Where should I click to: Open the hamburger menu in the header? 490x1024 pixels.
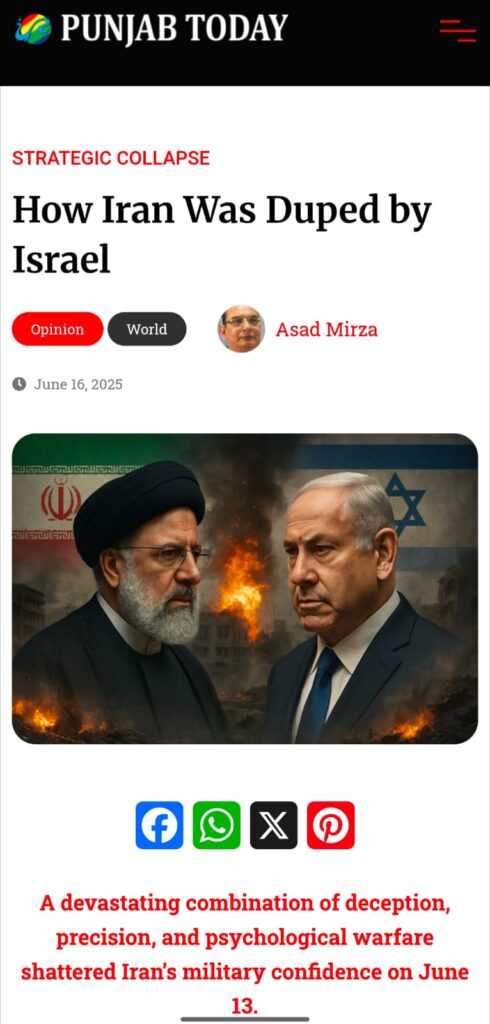tap(457, 31)
